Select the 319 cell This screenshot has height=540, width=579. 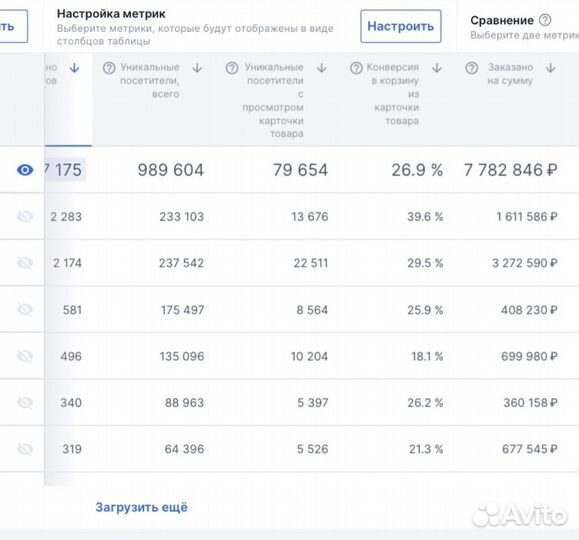72,449
